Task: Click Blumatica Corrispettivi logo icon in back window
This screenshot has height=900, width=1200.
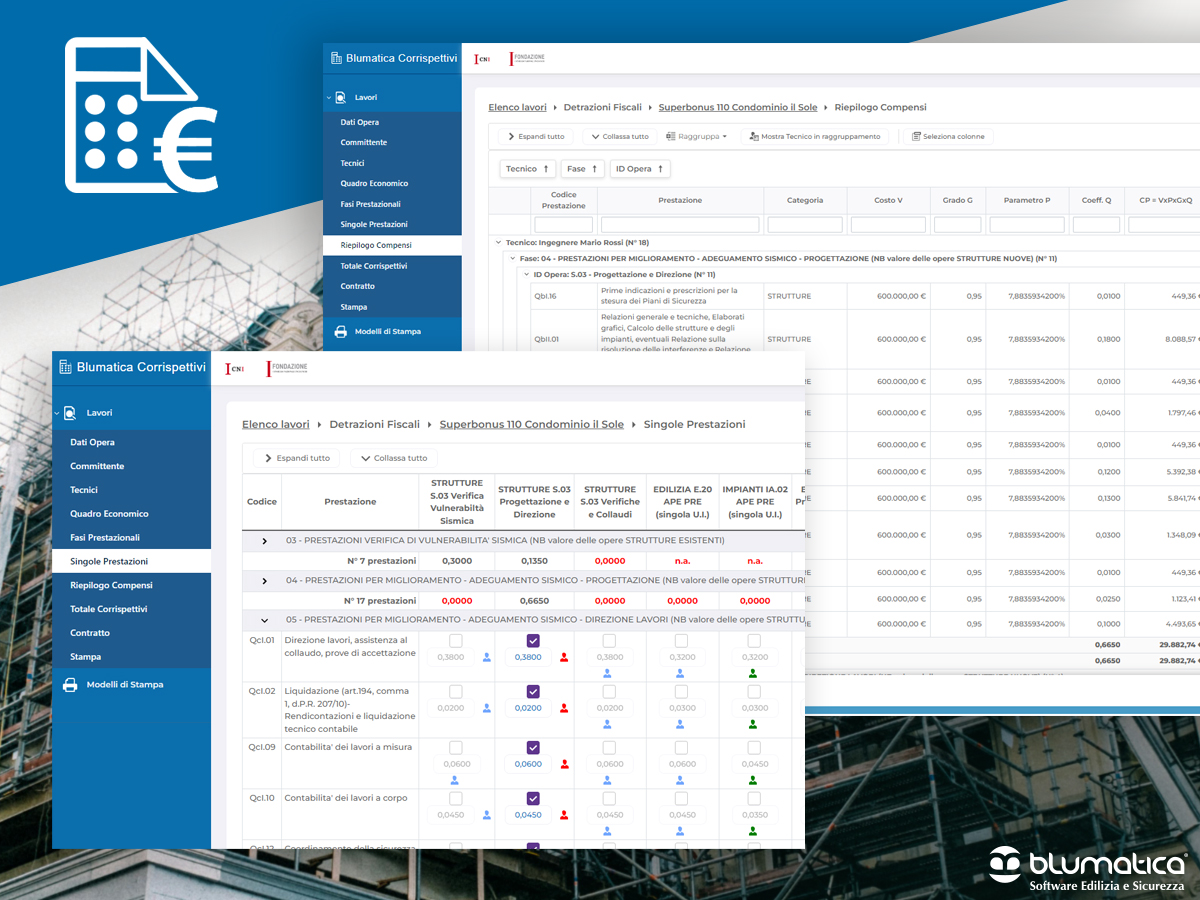Action: coord(336,58)
